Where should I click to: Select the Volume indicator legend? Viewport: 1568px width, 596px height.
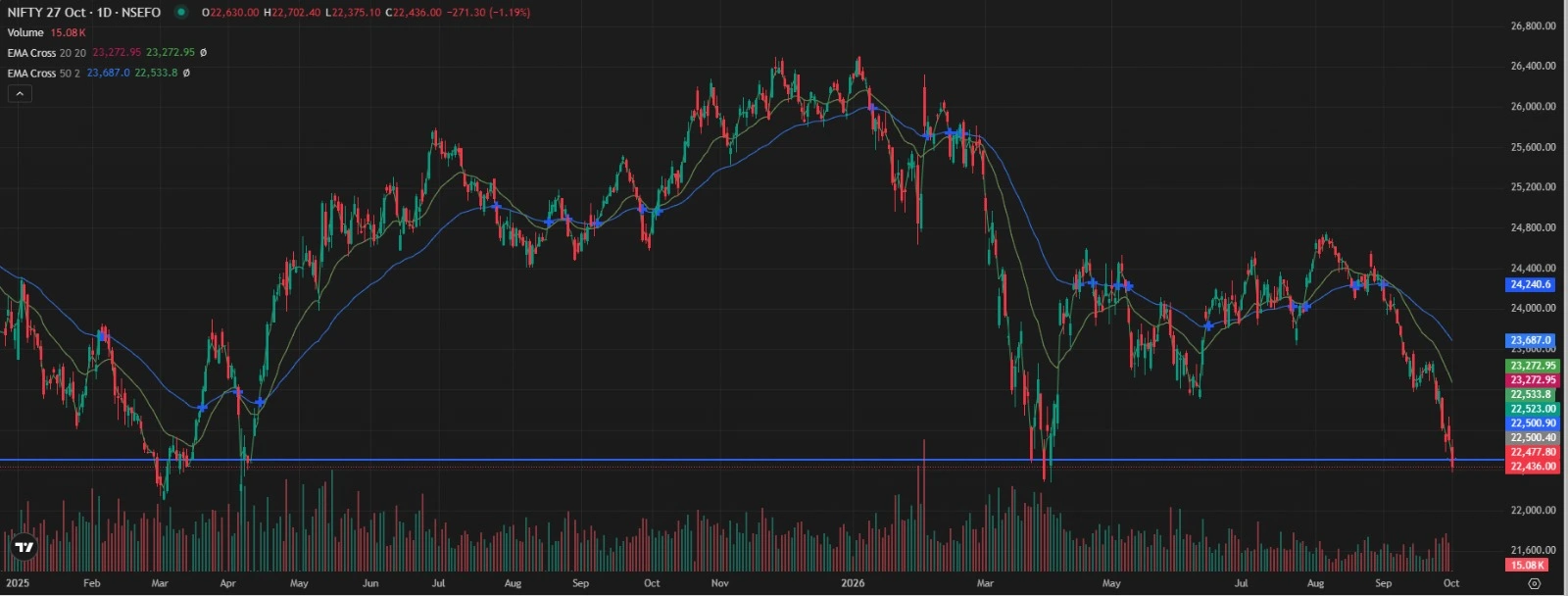point(25,32)
